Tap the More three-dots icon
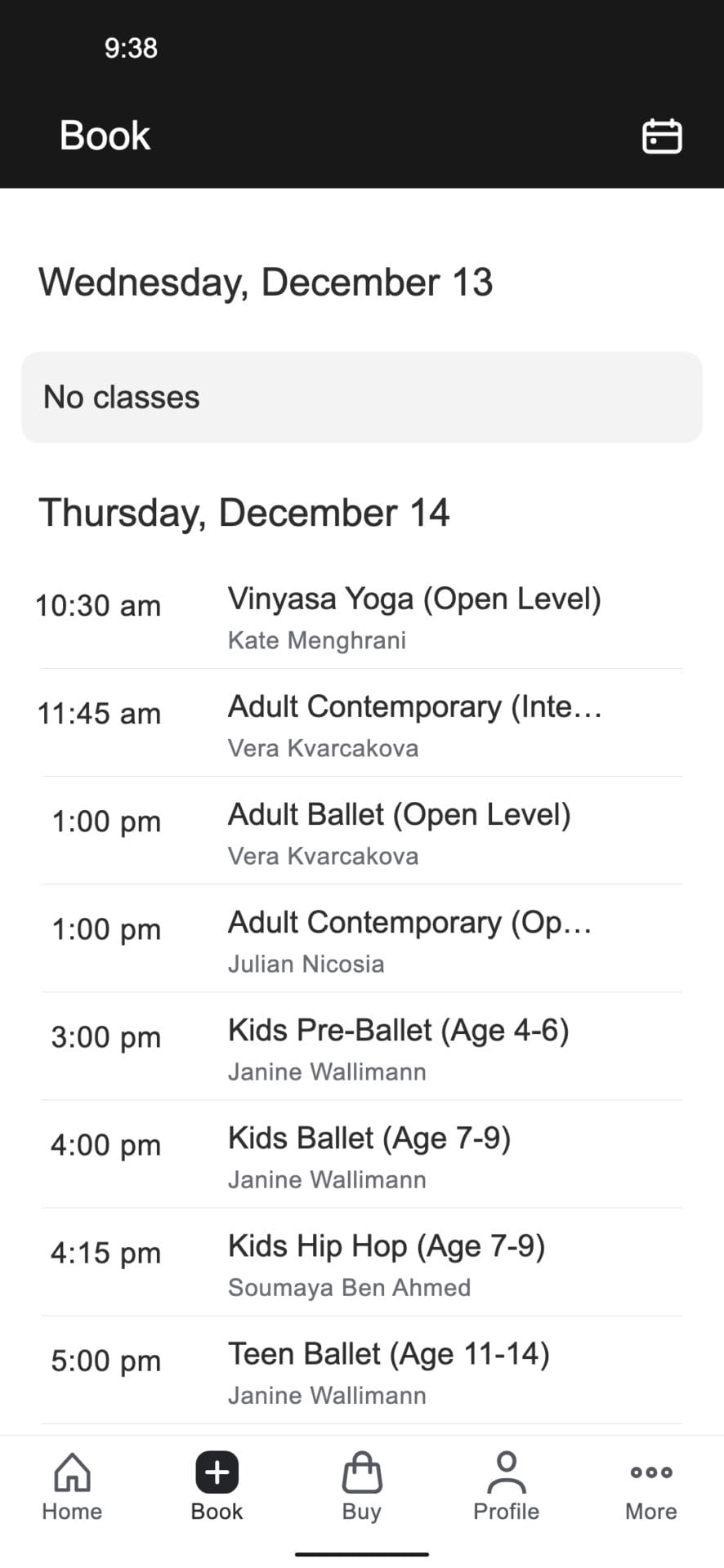Screen dimensions: 724x1568 [650, 1472]
